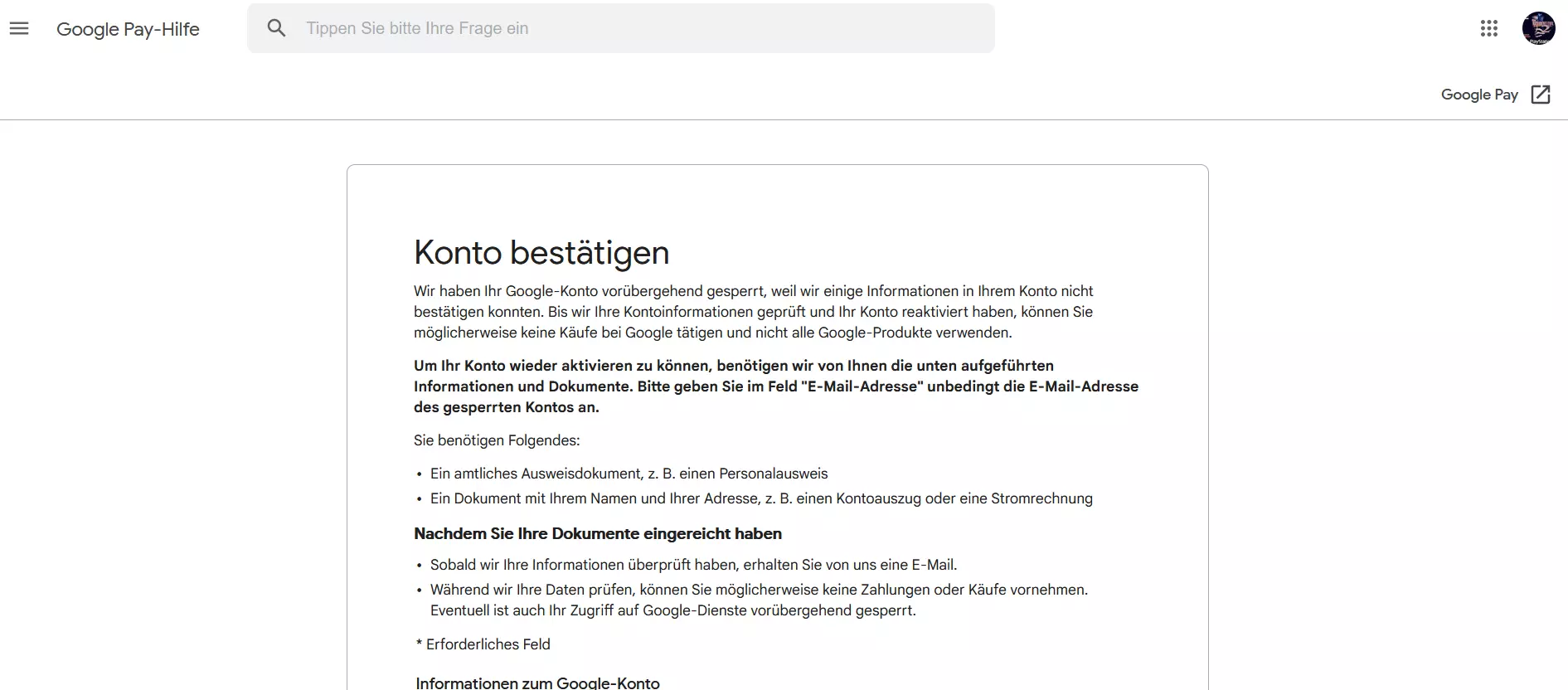Click 'Nachdem Sie Ihre Dokumente eingereicht haben' heading
The width and height of the screenshot is (1568, 690).
pyautogui.click(x=598, y=533)
